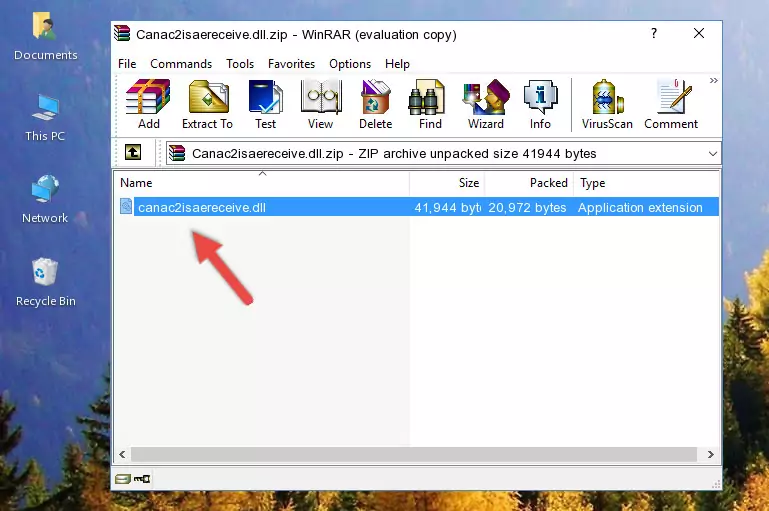The width and height of the screenshot is (769, 511).
Task: Sort files by Size column
Action: 447,183
